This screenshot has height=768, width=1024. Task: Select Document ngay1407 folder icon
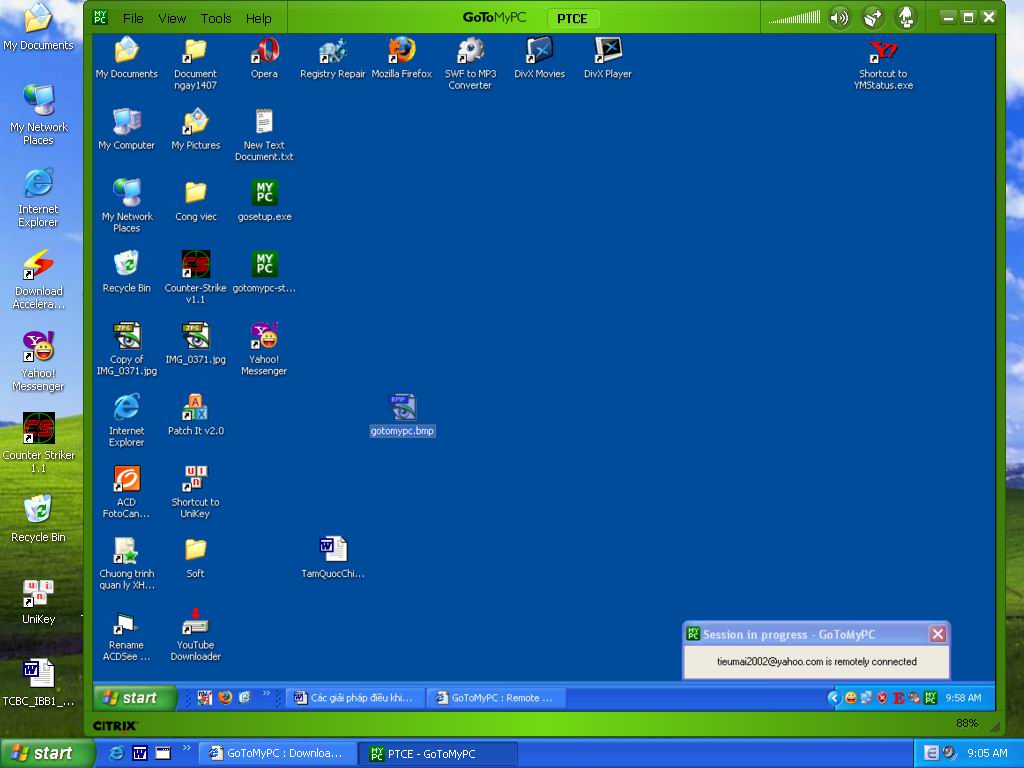coord(196,63)
